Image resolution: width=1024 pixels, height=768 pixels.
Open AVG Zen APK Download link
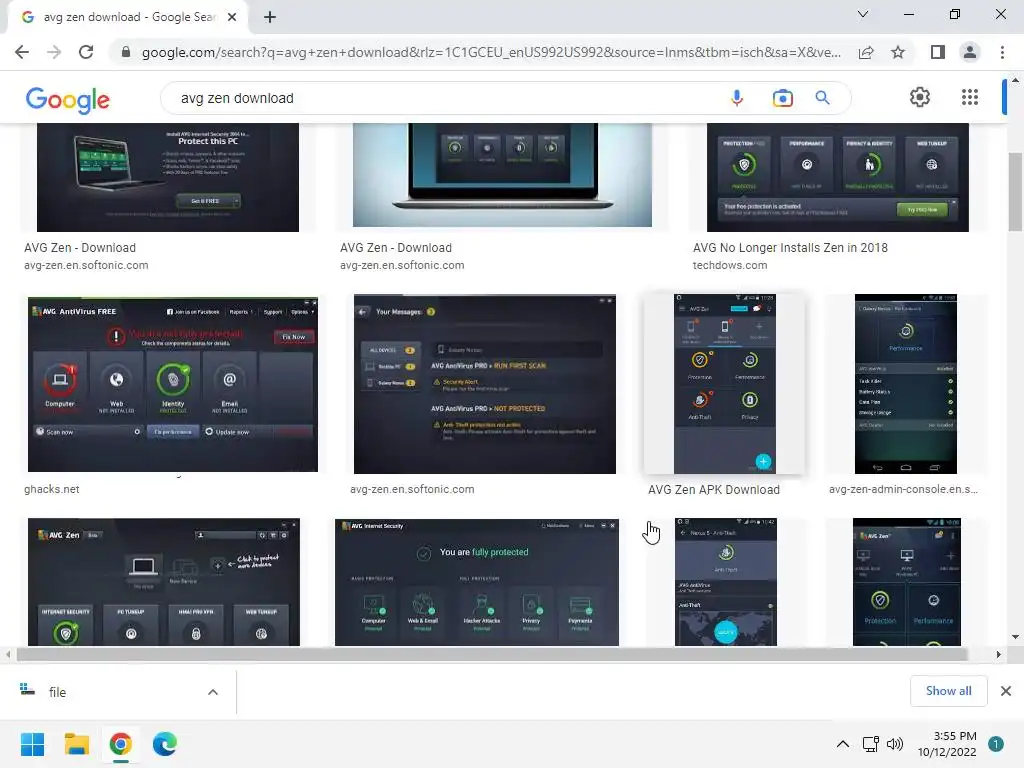pos(714,490)
